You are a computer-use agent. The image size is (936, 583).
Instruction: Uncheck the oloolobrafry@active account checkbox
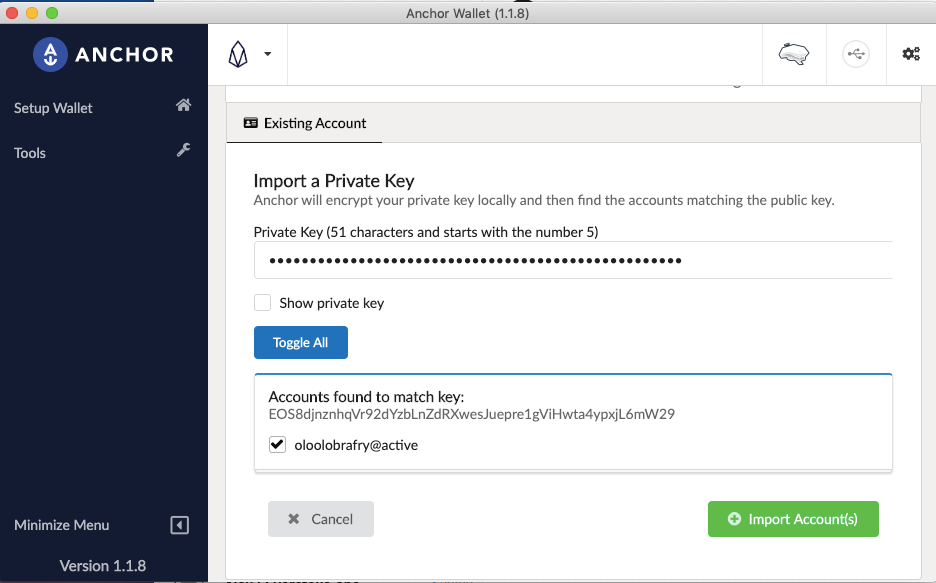277,445
